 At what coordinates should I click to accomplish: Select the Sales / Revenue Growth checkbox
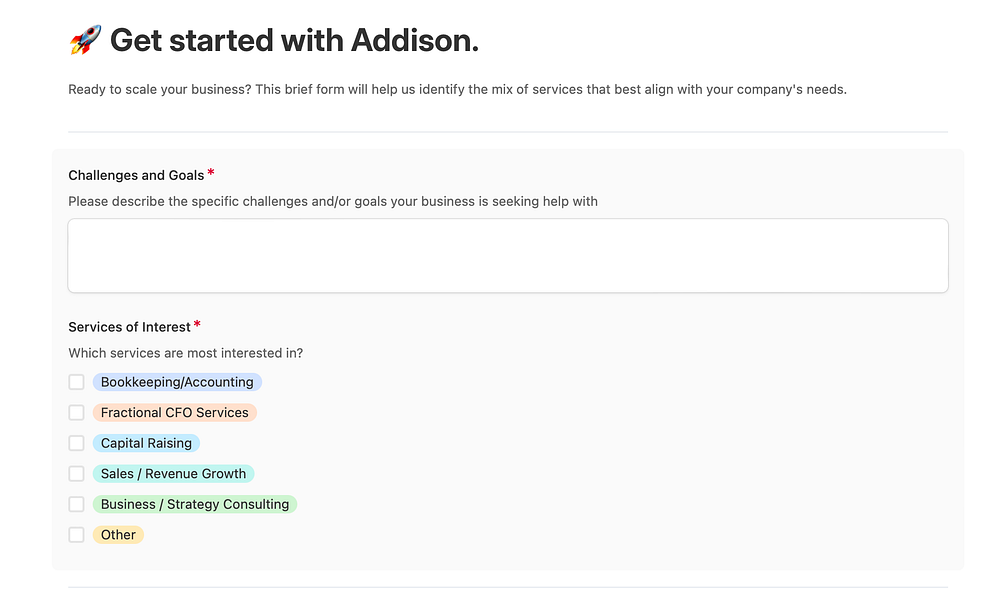[x=76, y=474]
